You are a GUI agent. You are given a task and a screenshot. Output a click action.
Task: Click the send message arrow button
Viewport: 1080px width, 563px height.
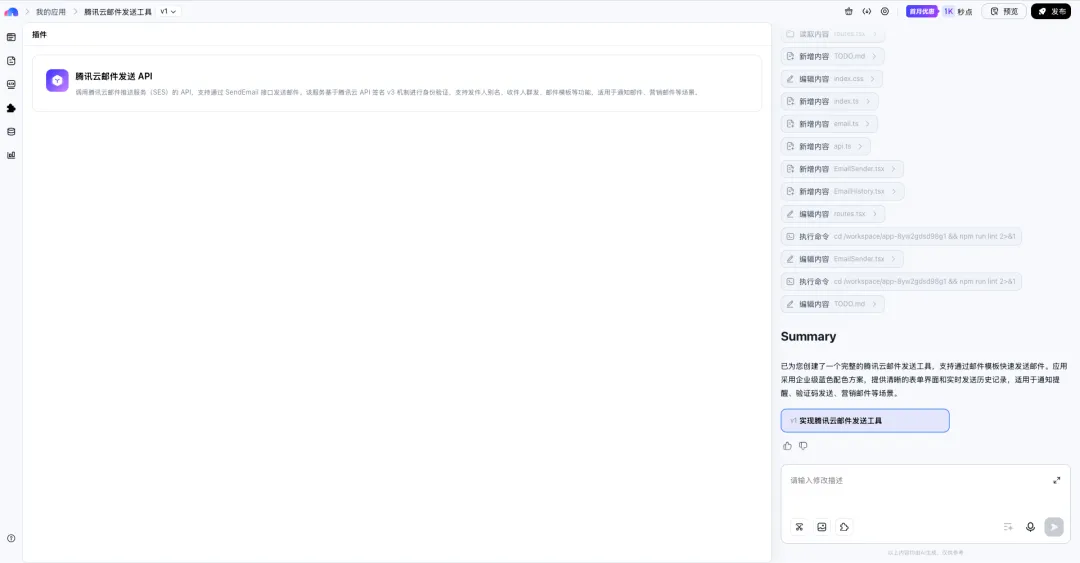click(1054, 527)
